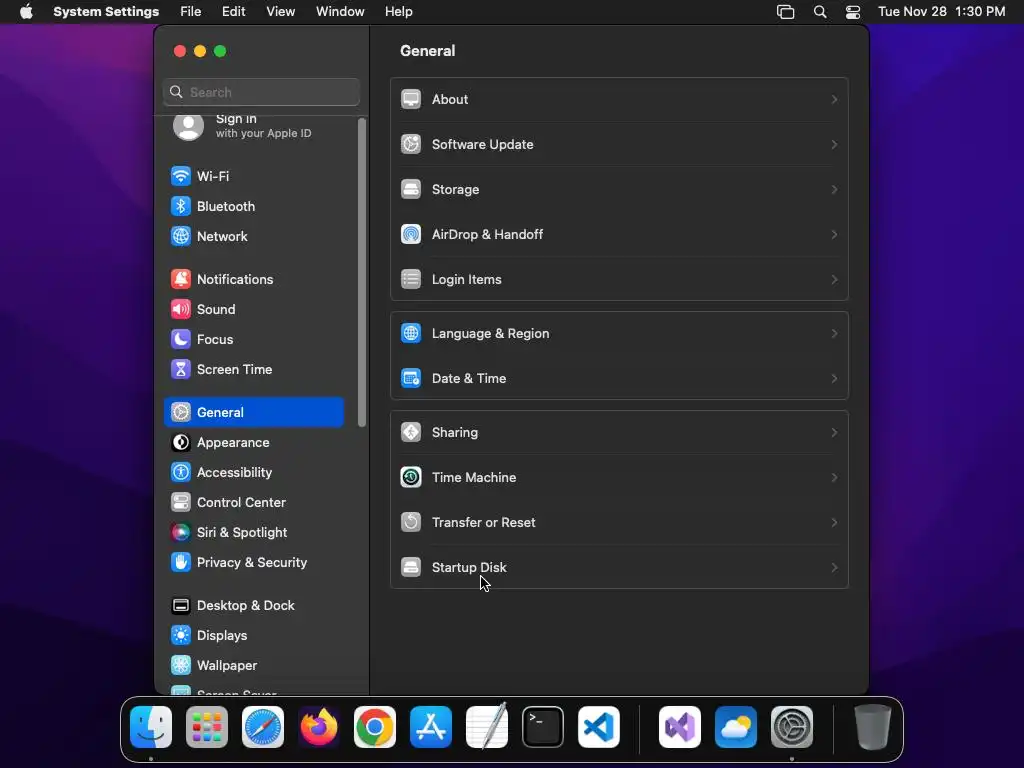Click the menu bar date and time
Screen dimensions: 1024x768
tap(941, 12)
